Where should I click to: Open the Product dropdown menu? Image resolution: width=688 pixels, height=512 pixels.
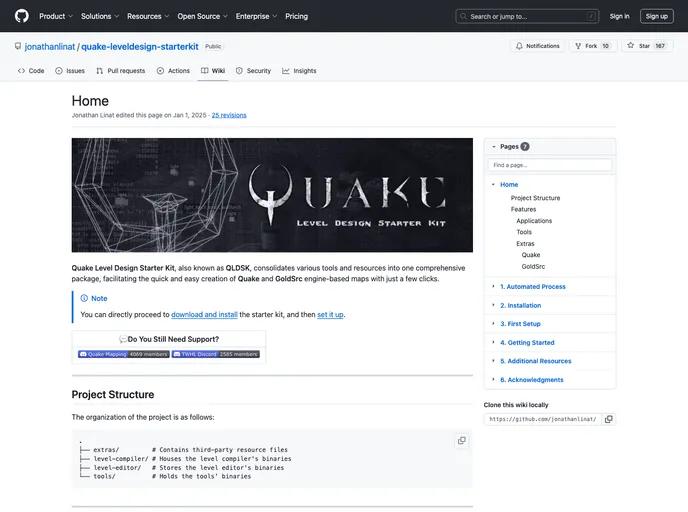[x=55, y=16]
